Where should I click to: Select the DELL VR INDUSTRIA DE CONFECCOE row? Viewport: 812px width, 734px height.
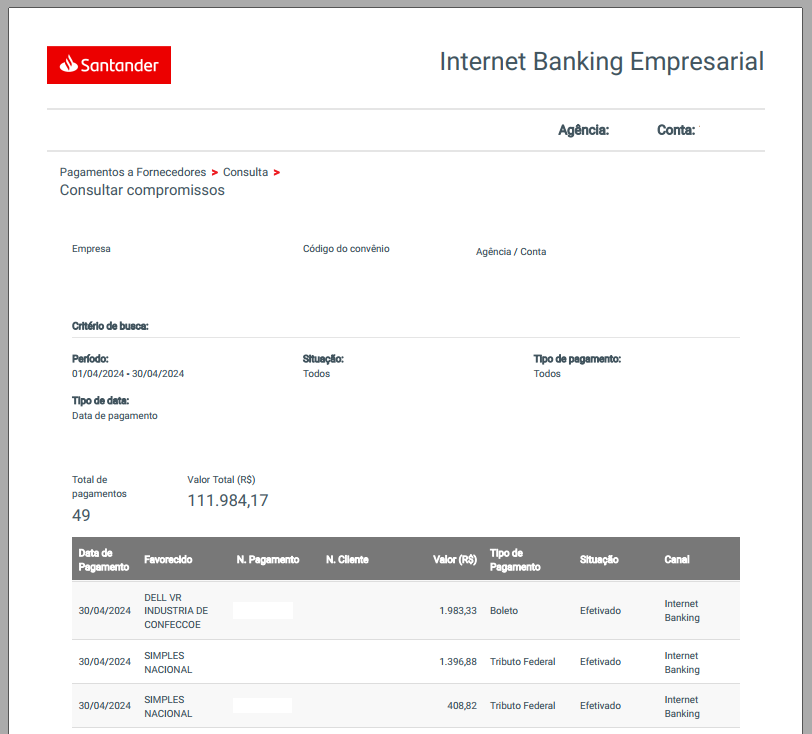pos(405,610)
